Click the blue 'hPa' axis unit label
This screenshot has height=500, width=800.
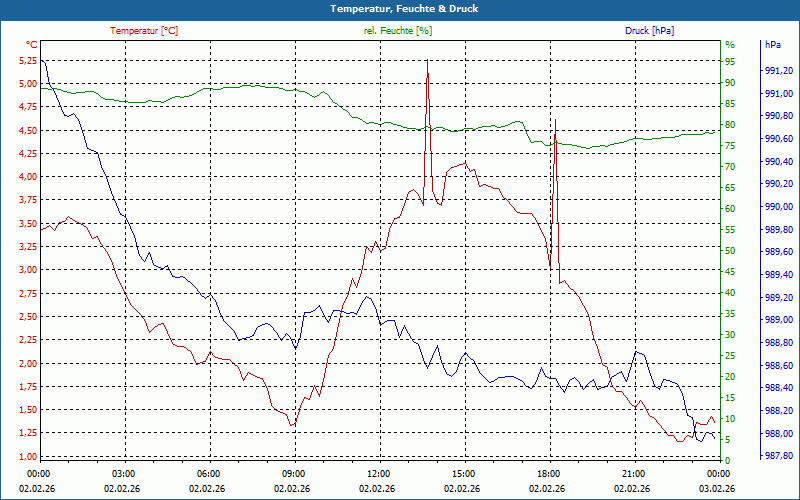coord(773,45)
